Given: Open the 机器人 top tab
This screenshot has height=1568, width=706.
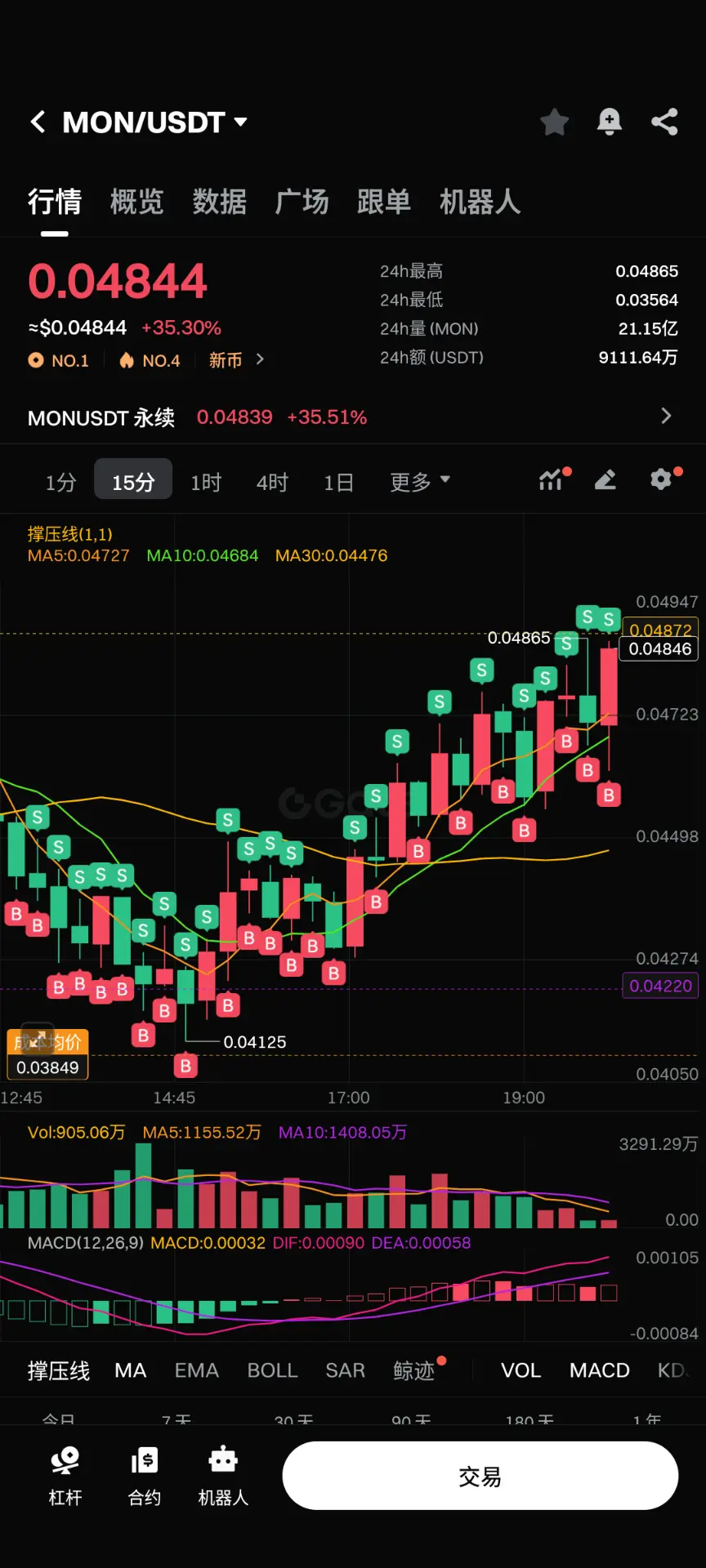Looking at the screenshot, I should pos(480,202).
